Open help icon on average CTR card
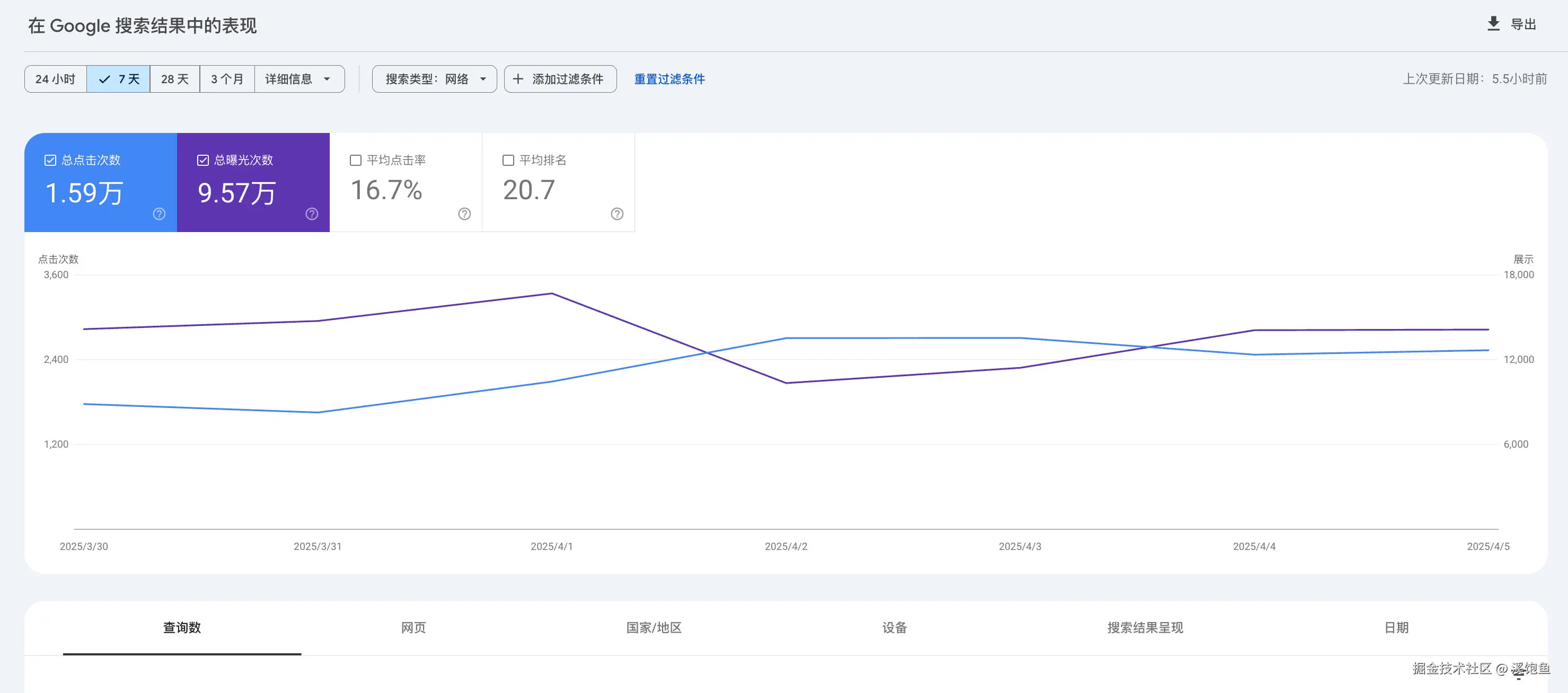 [x=464, y=214]
